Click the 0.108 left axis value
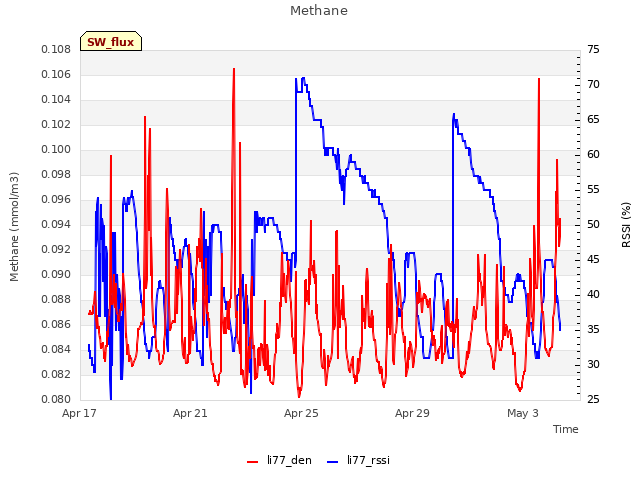The width and height of the screenshot is (640, 480). pyautogui.click(x=56, y=49)
